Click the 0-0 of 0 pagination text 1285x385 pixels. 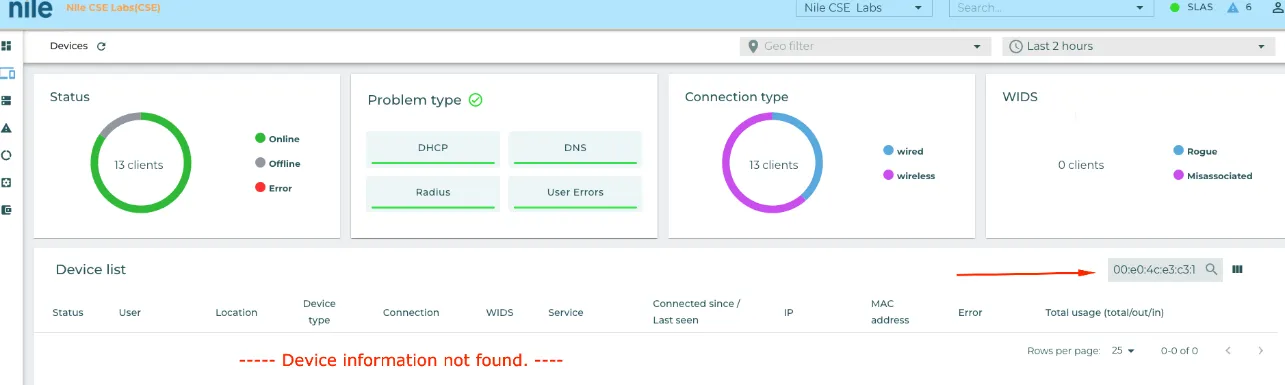pos(1179,351)
